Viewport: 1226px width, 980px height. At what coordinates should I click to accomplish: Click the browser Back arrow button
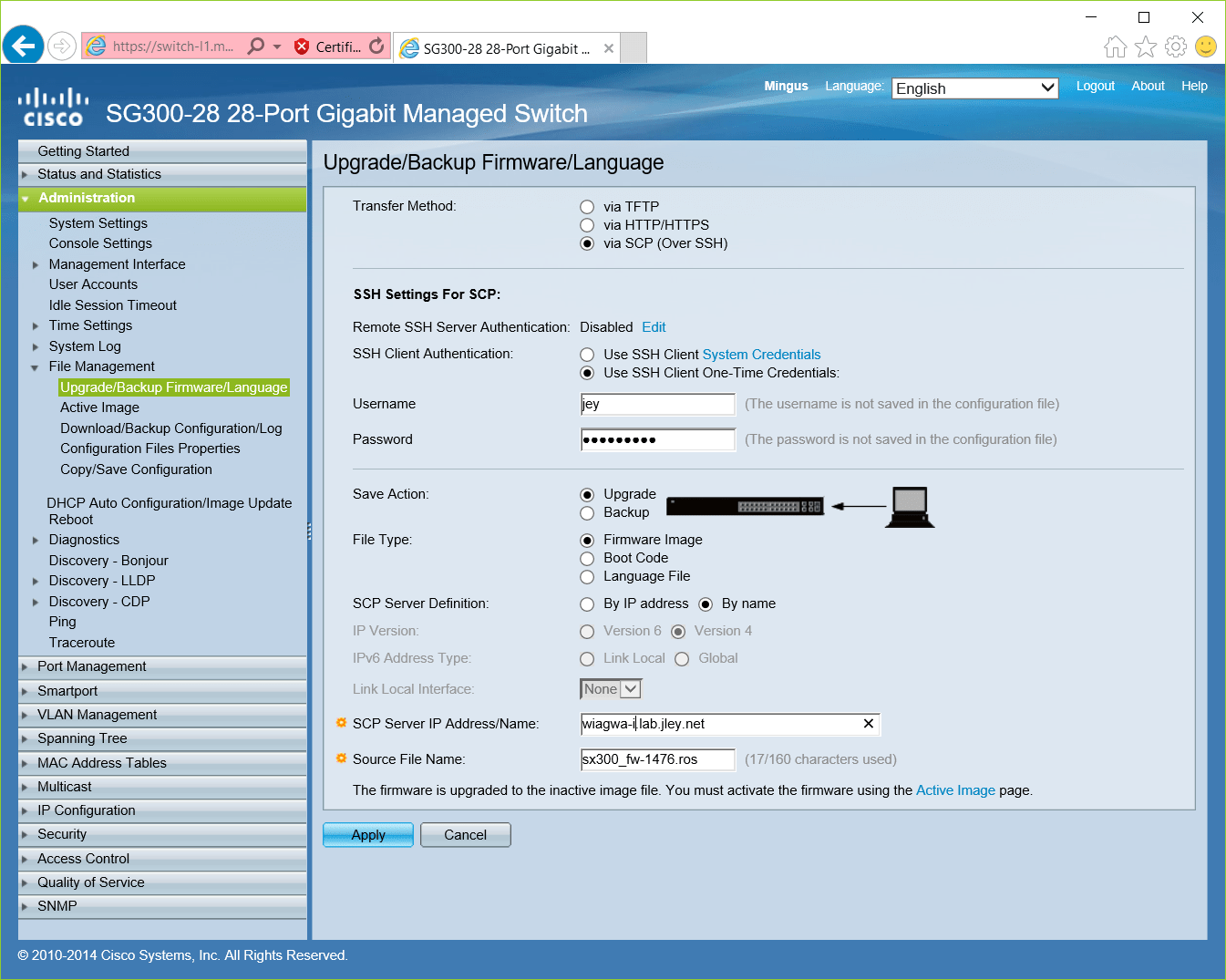click(24, 46)
